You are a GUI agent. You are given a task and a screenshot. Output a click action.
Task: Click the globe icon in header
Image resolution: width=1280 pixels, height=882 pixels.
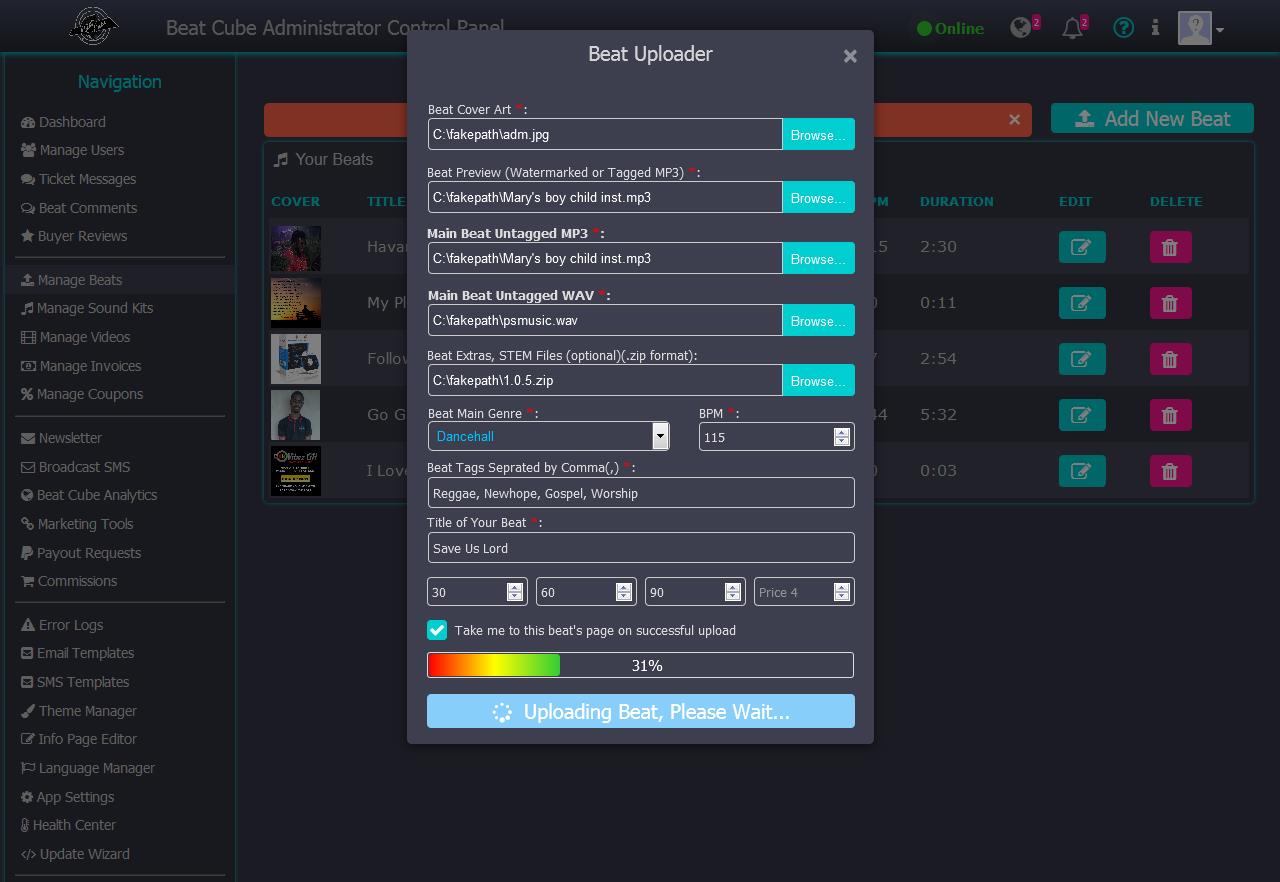click(1020, 28)
